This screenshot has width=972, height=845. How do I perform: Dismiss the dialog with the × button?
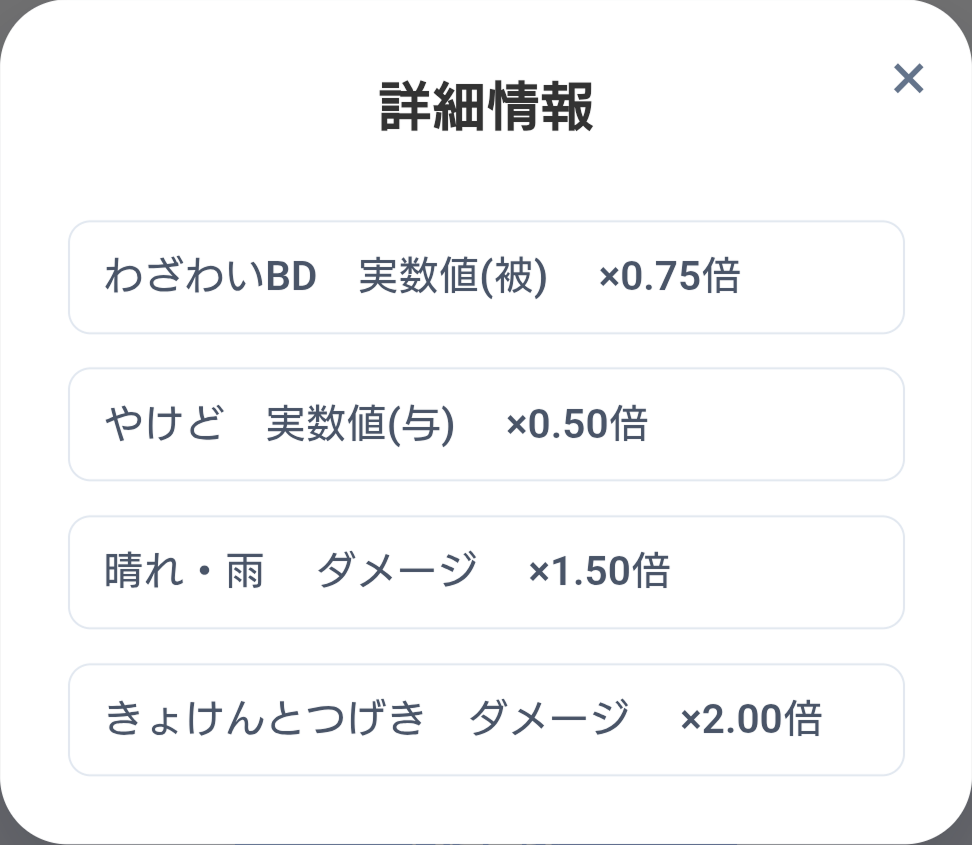[908, 78]
